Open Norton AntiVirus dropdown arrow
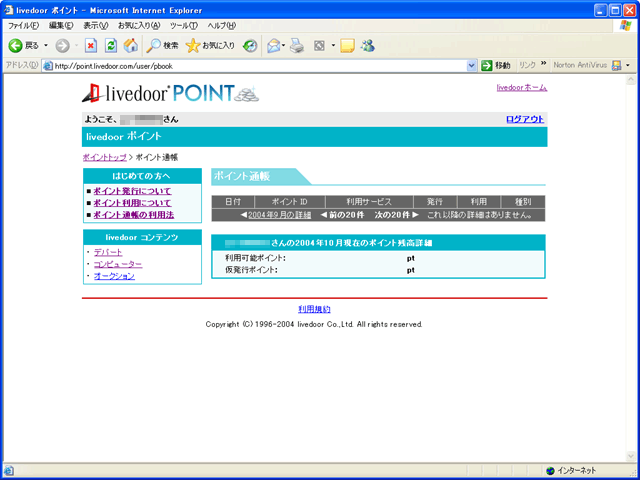 click(x=628, y=65)
